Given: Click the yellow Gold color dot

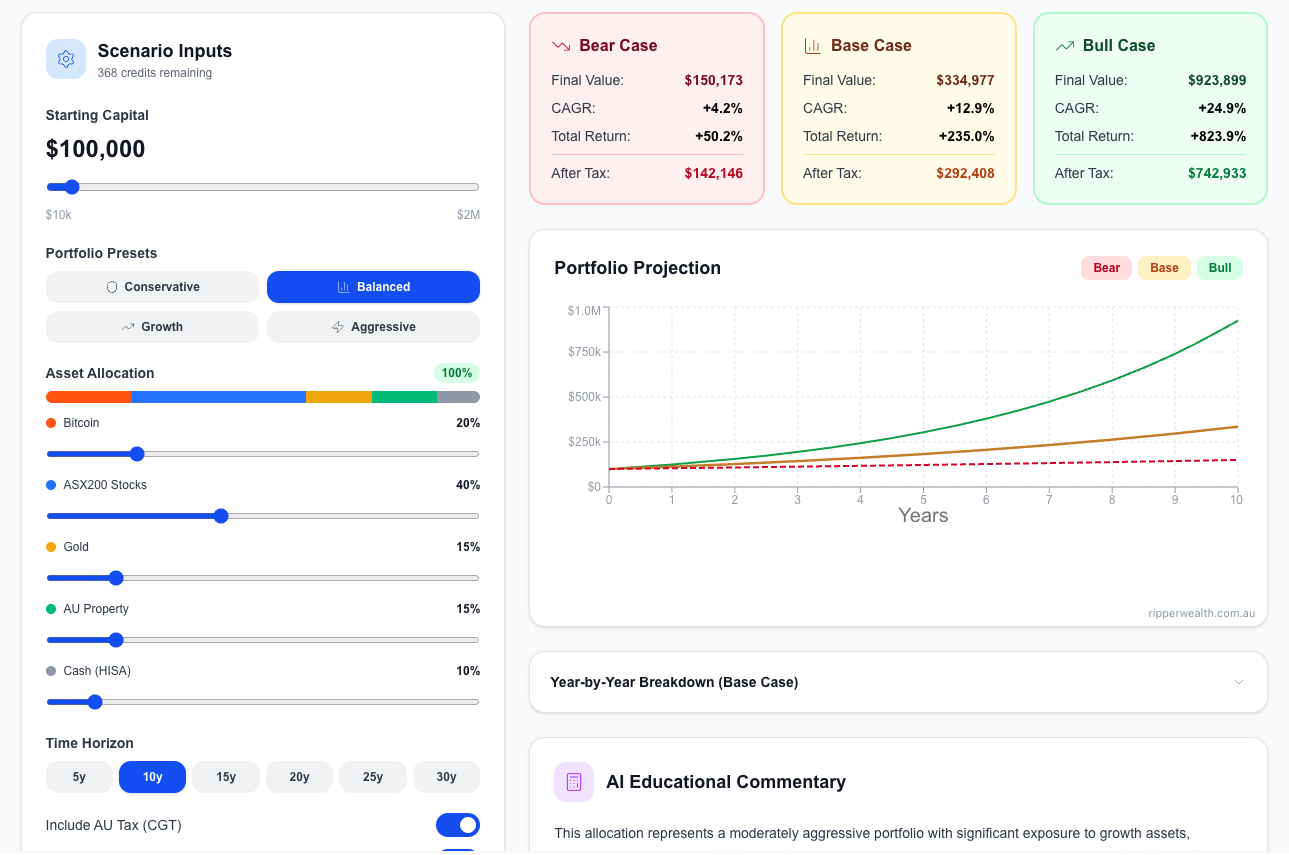Looking at the screenshot, I should 51,547.
